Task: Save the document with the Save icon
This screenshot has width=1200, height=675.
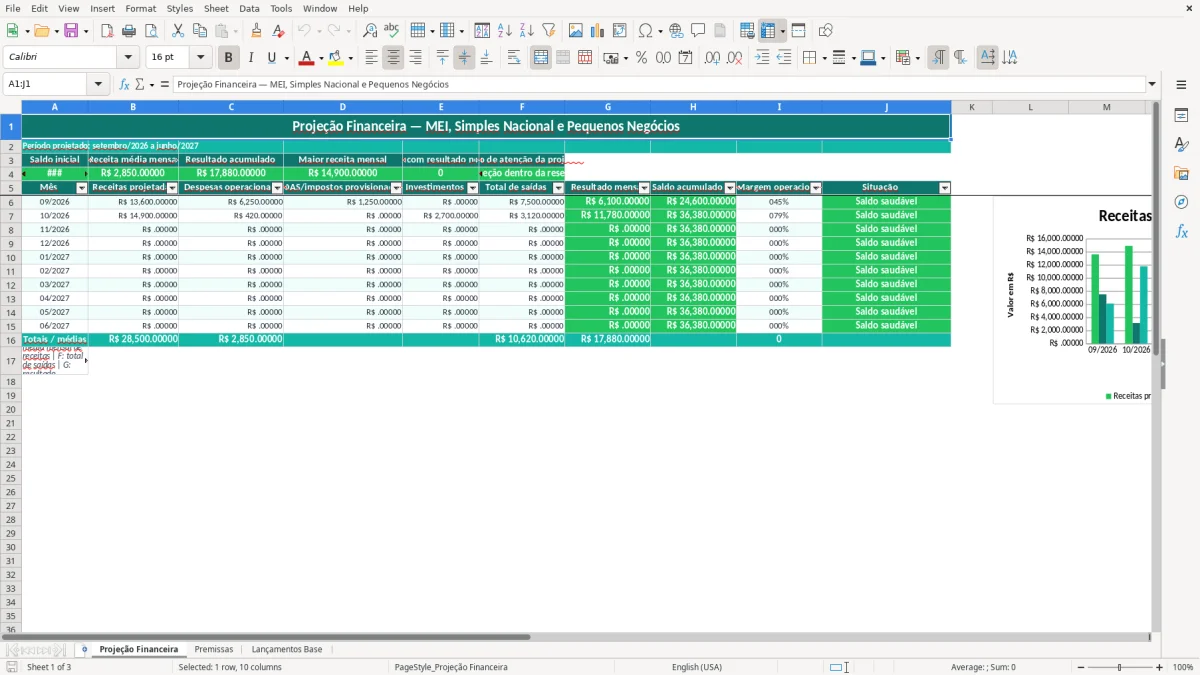Action: click(71, 31)
